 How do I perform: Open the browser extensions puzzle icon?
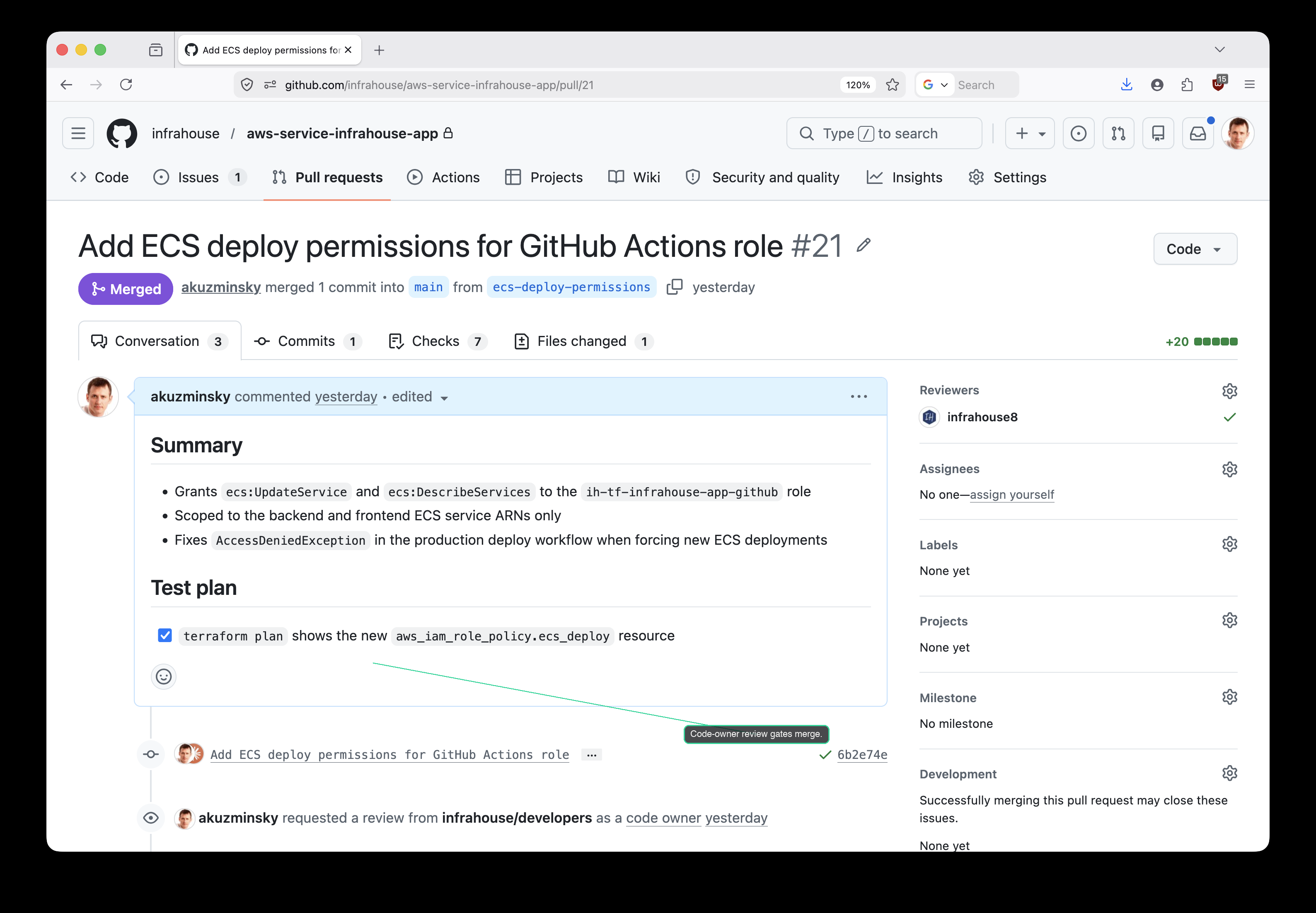1187,85
